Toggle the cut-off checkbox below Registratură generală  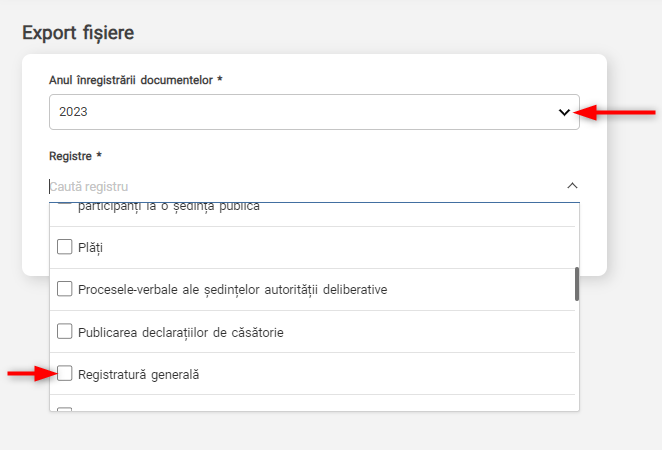click(65, 410)
